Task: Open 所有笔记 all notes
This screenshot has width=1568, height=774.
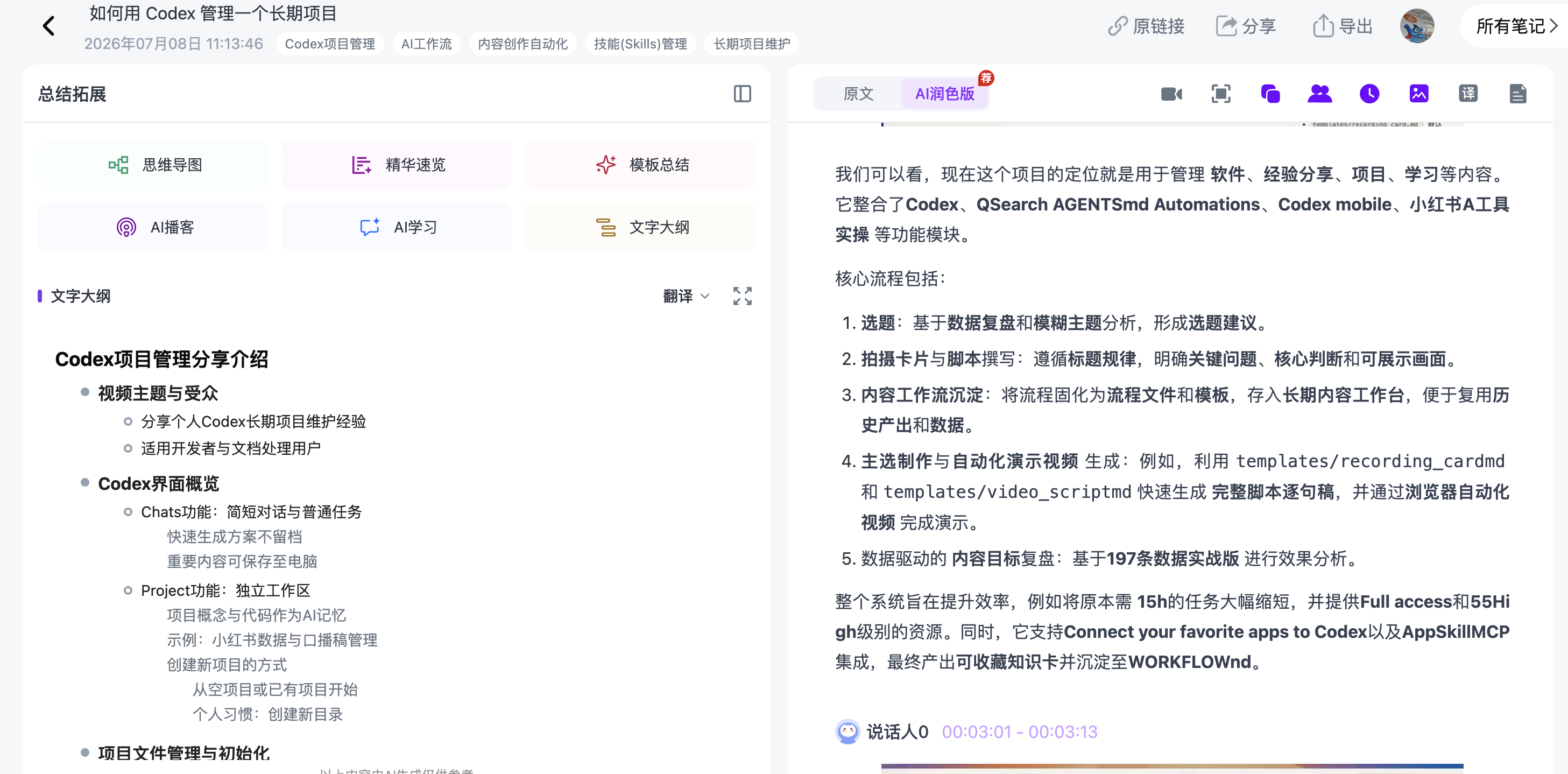Action: (x=1517, y=26)
